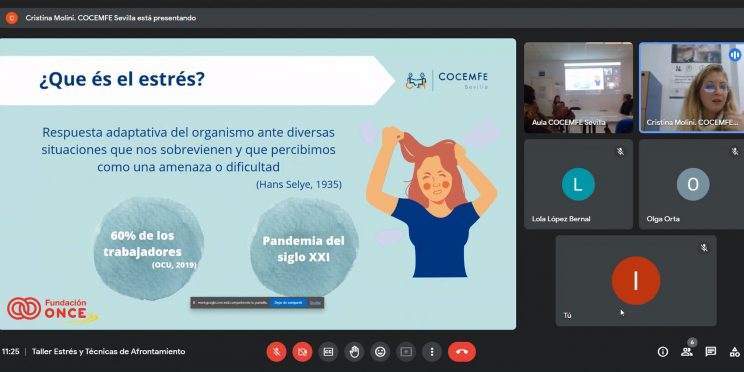
Task: Click muted mic icon on Tú tile
Action: (x=704, y=248)
